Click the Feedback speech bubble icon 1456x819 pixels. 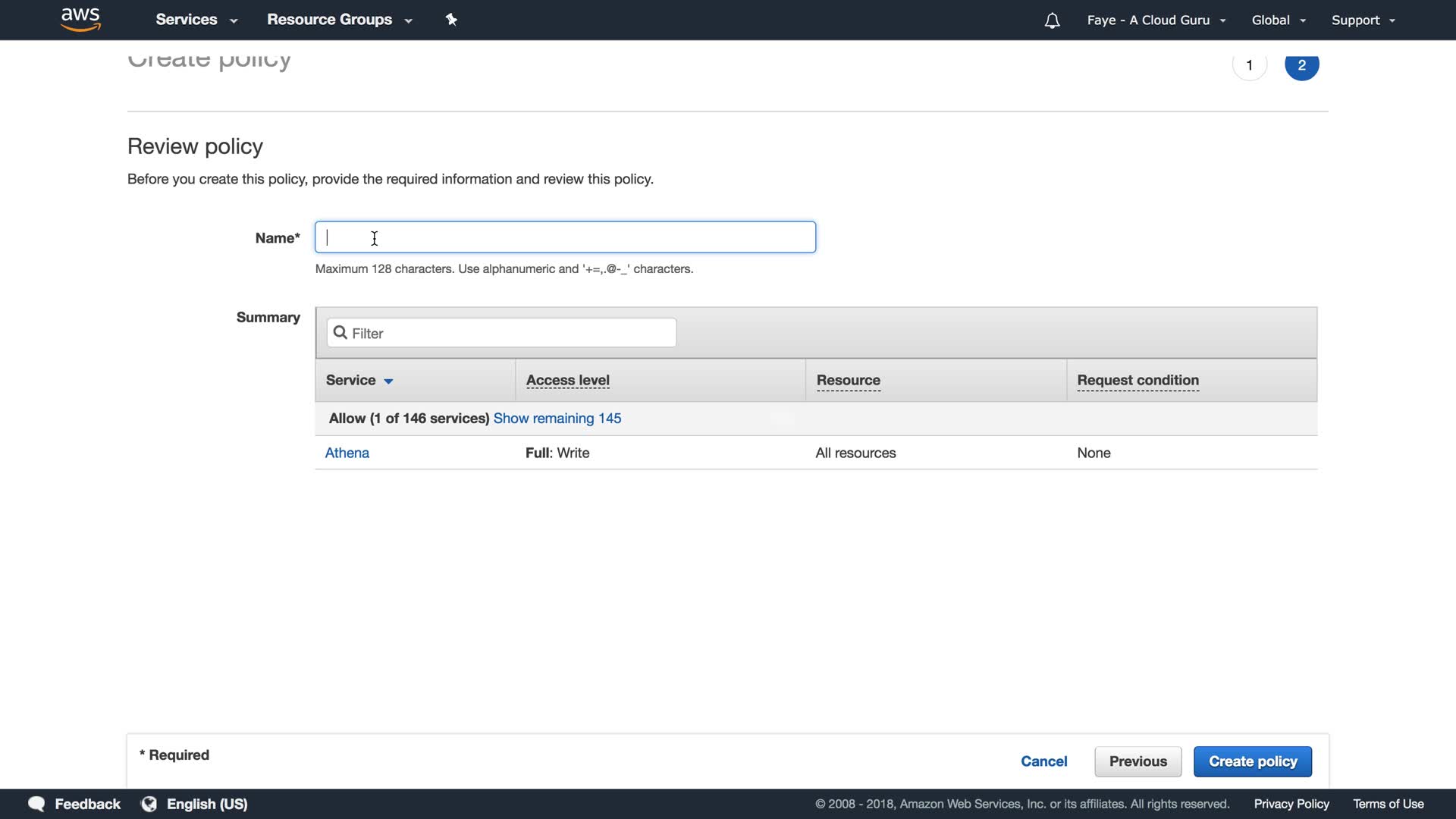click(36, 804)
